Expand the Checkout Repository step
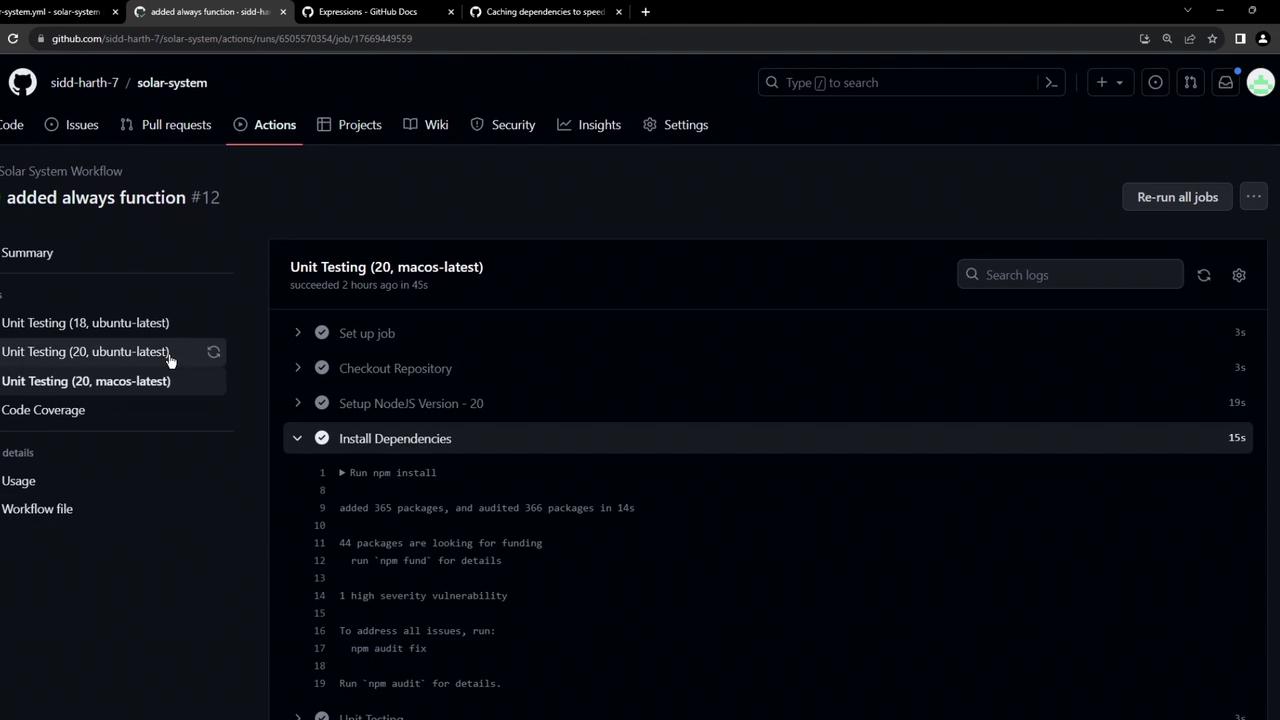1280x720 pixels. (297, 368)
